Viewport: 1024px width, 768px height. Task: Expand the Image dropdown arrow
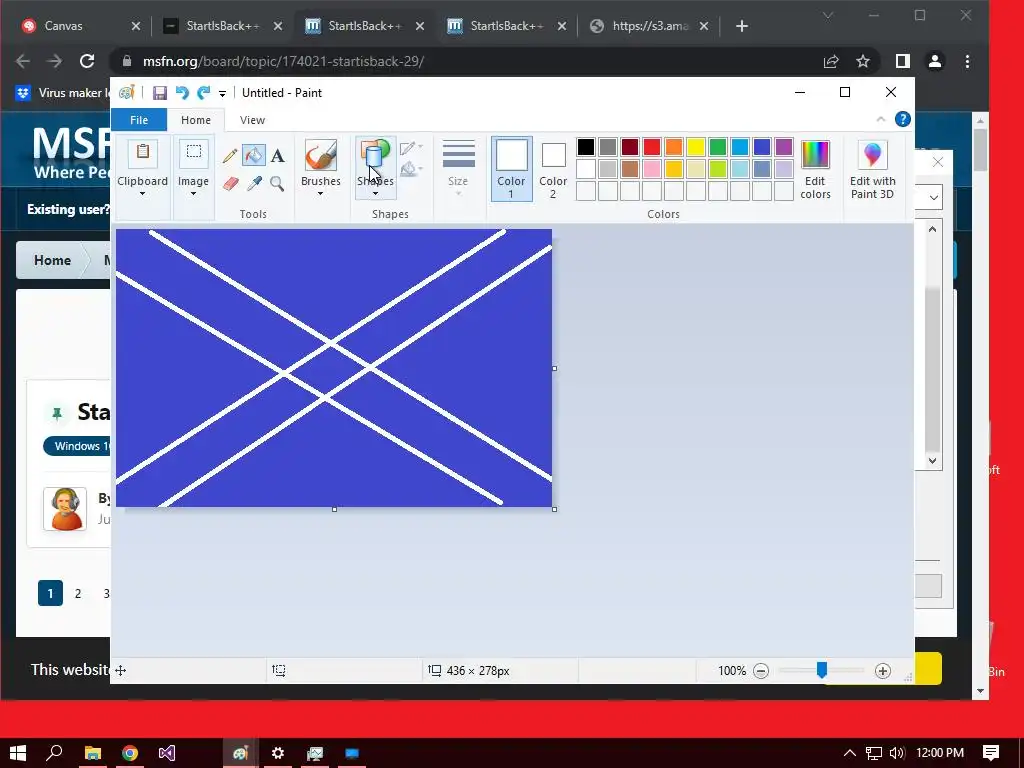[x=193, y=194]
